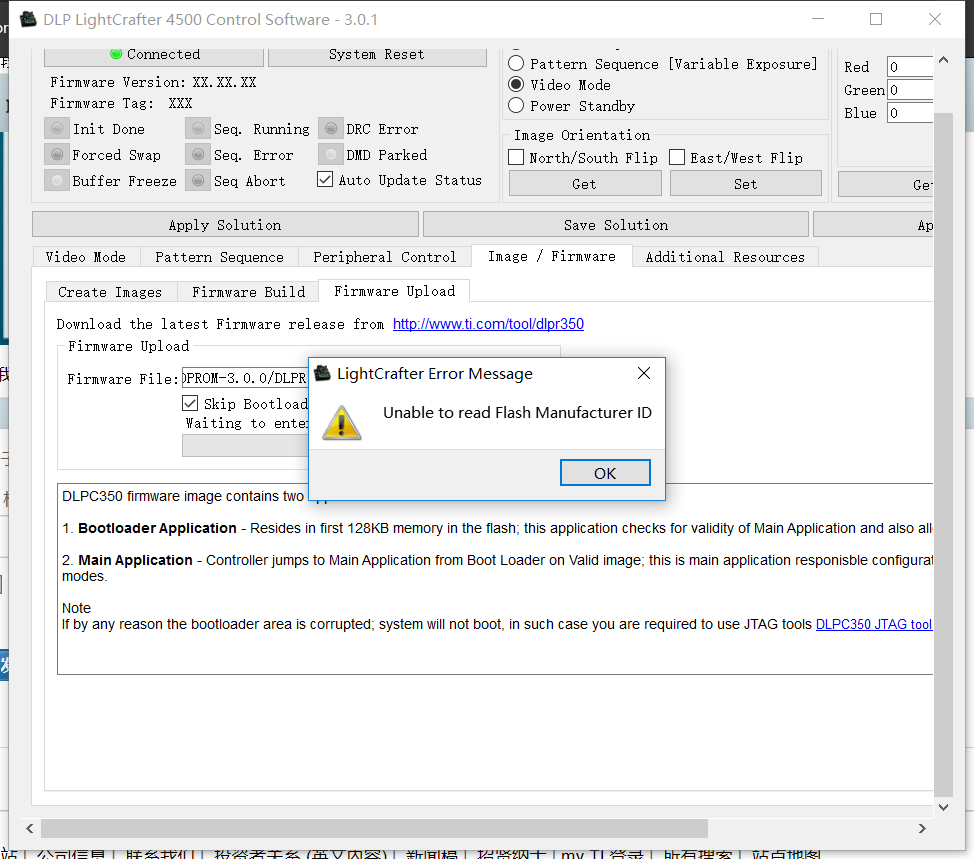The width and height of the screenshot is (974, 859).
Task: Toggle the Seq Abort indicator
Action: click(198, 181)
